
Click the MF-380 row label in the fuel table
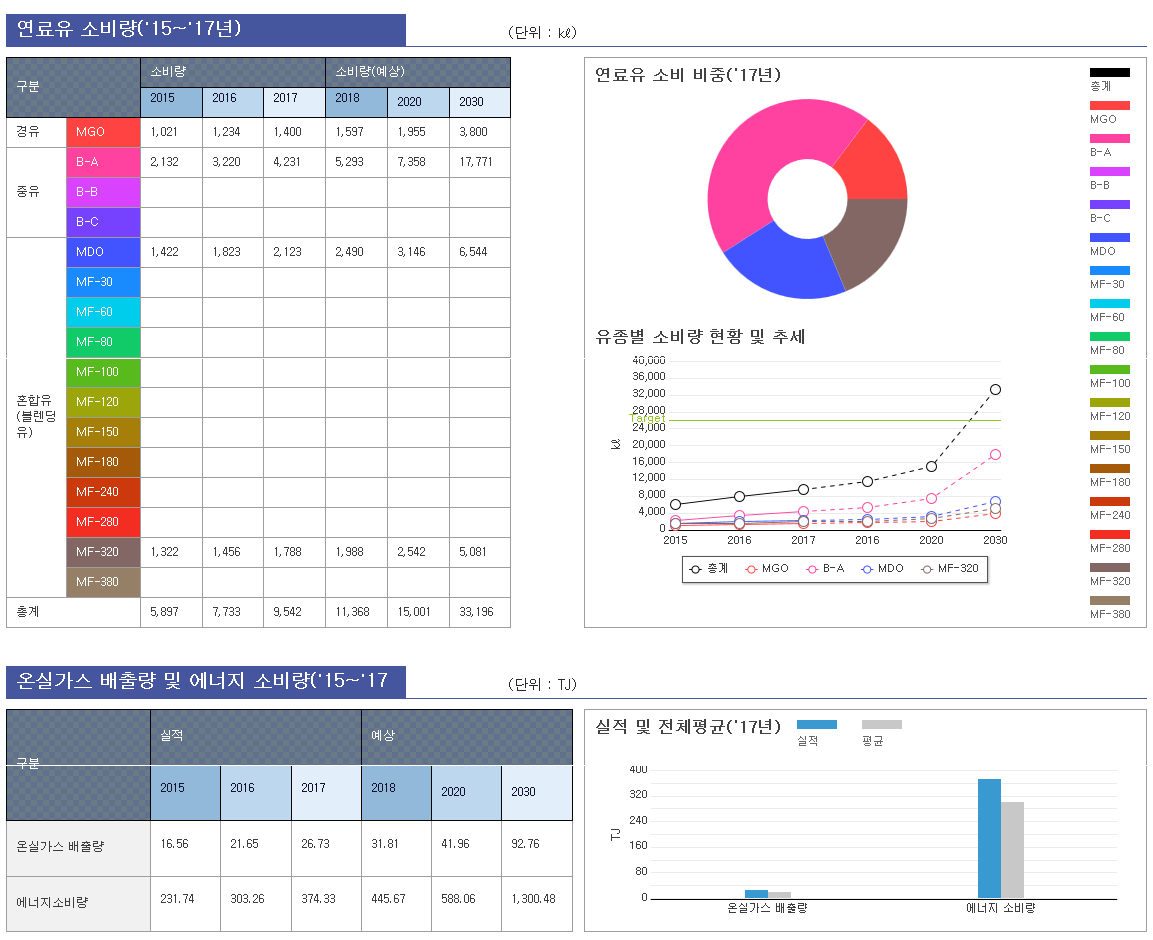[x=103, y=583]
